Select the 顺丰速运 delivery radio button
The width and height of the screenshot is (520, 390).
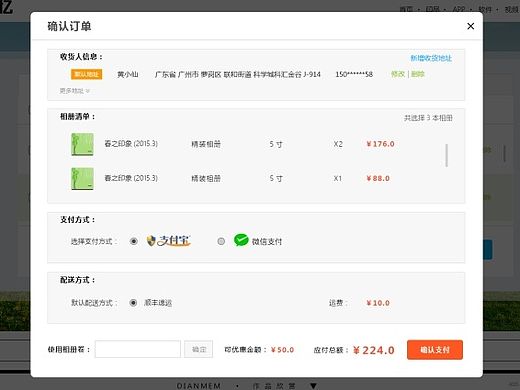(133, 303)
